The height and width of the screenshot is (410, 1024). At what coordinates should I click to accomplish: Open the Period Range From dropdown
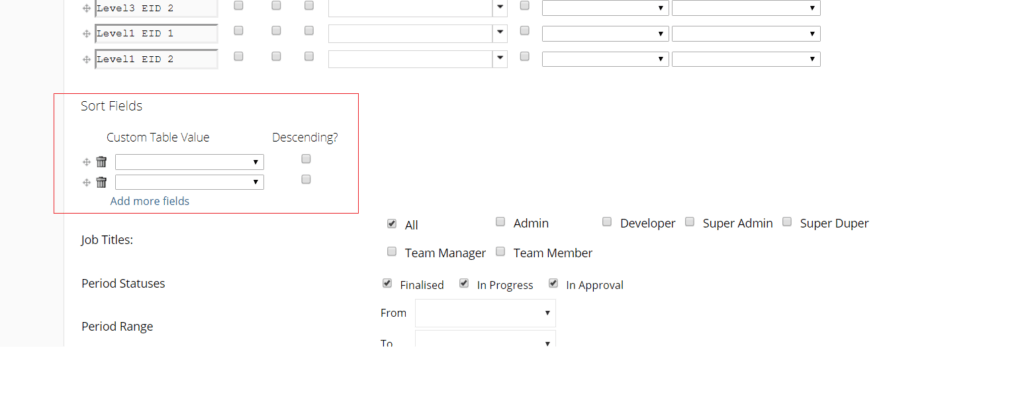(x=485, y=313)
